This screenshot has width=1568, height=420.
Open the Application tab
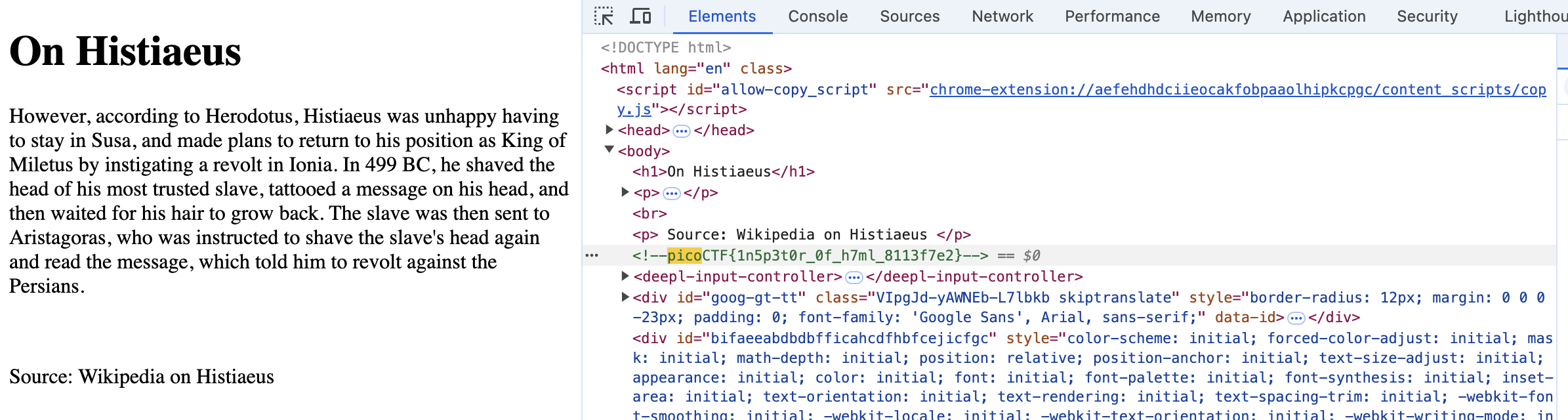(x=1325, y=16)
